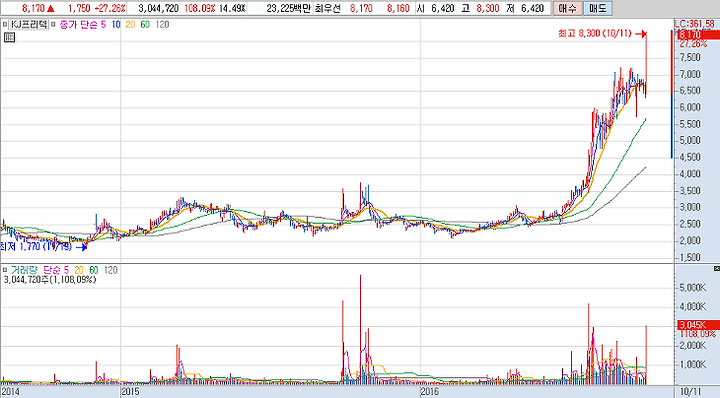The width and height of the screenshot is (720, 398).
Task: Select the volume panel 60-day average label
Action: 94,270
